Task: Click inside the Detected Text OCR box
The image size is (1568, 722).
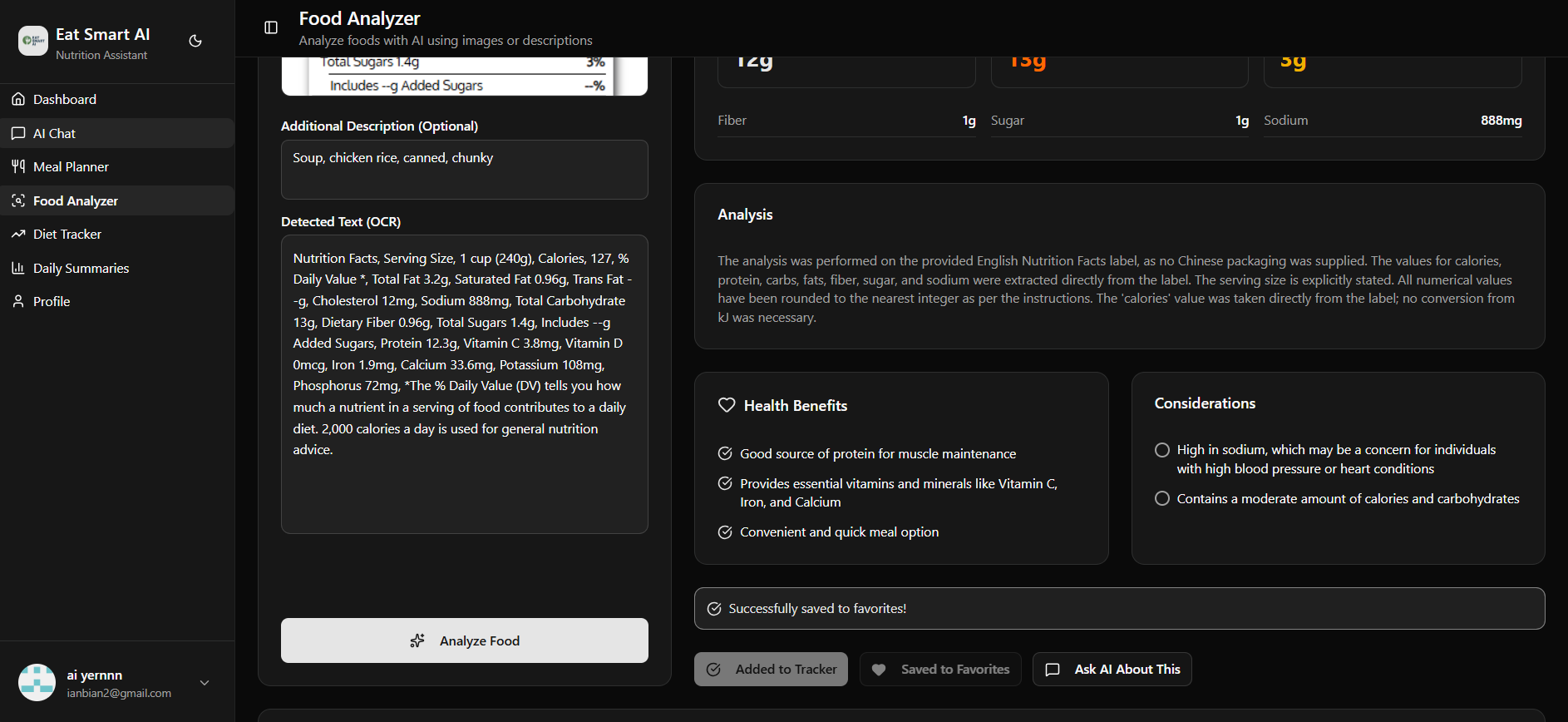Action: pos(465,384)
